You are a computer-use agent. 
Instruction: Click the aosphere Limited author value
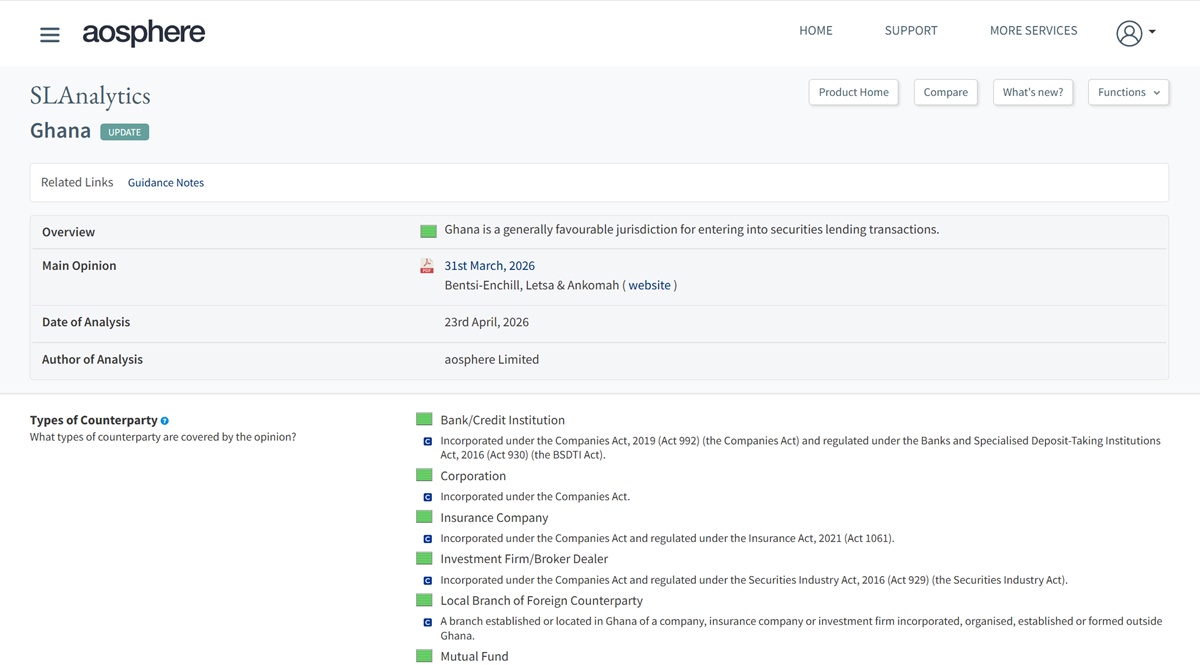(x=492, y=359)
